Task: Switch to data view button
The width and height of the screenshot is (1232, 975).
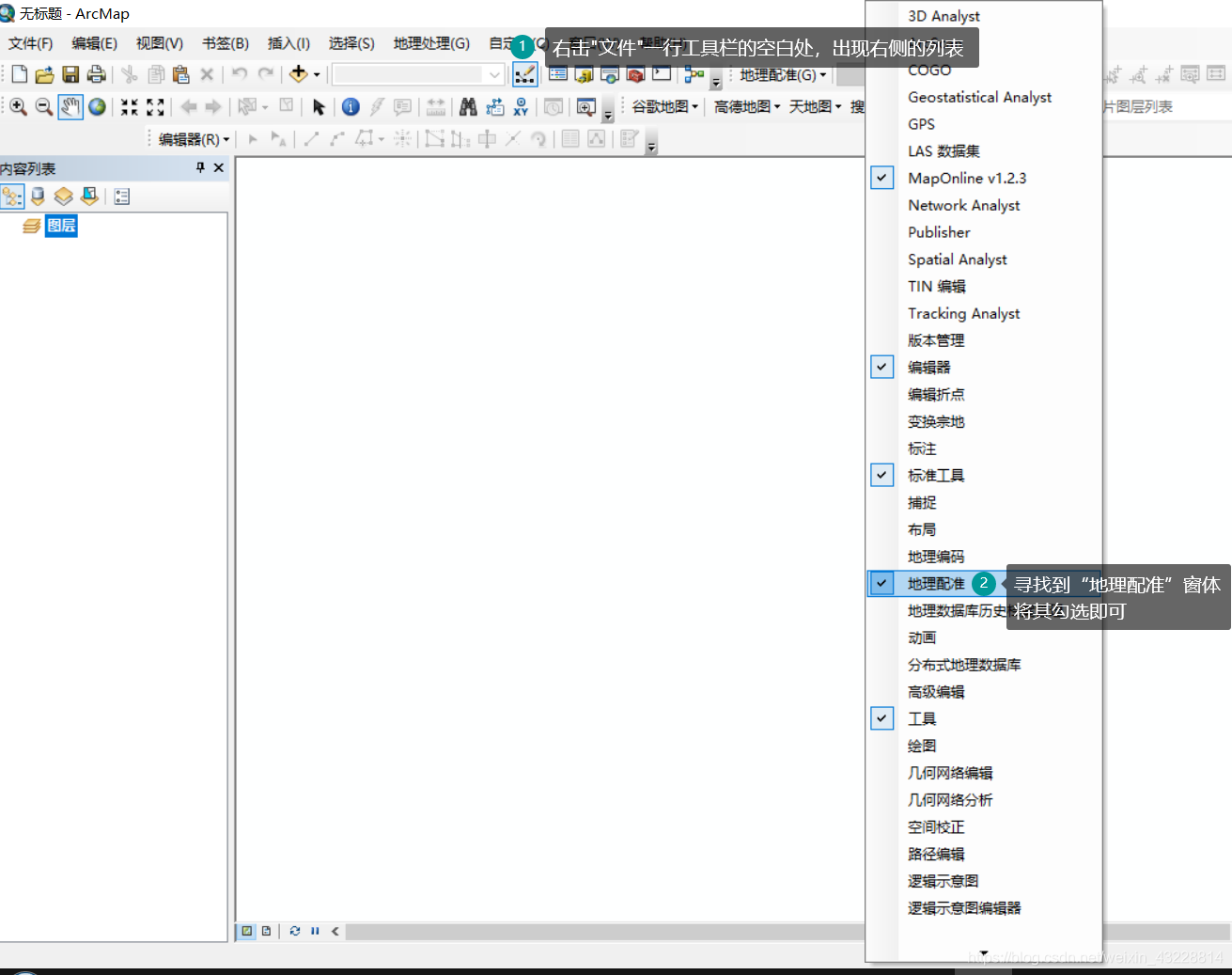Action: coord(247,931)
